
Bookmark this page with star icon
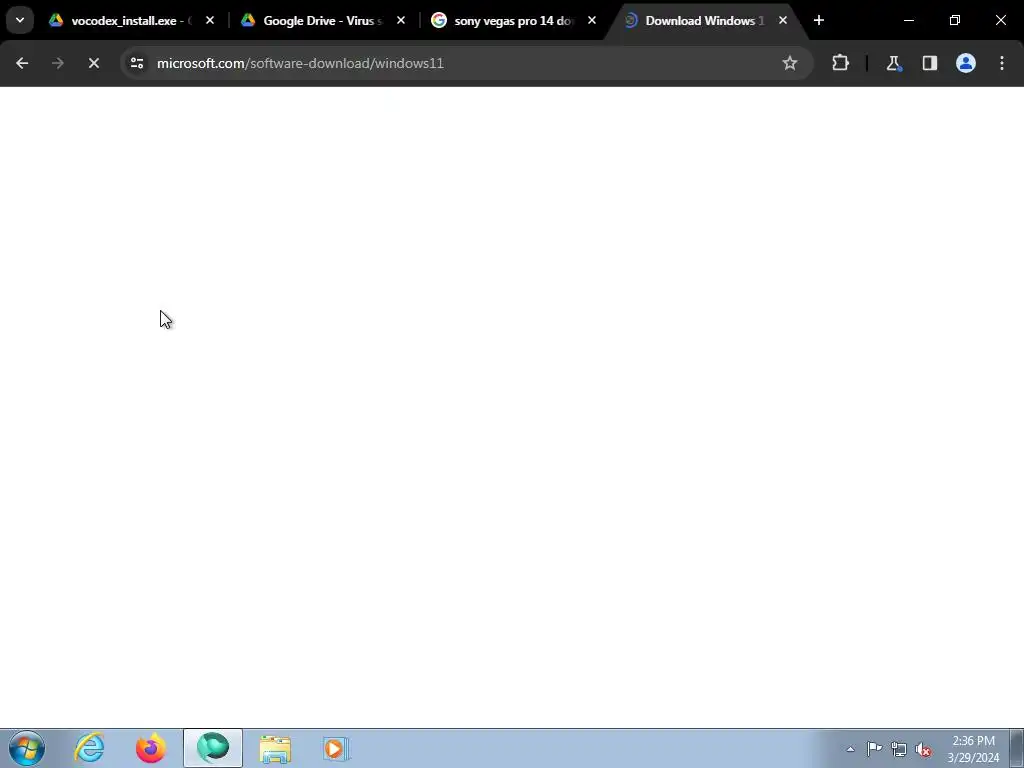click(x=790, y=63)
